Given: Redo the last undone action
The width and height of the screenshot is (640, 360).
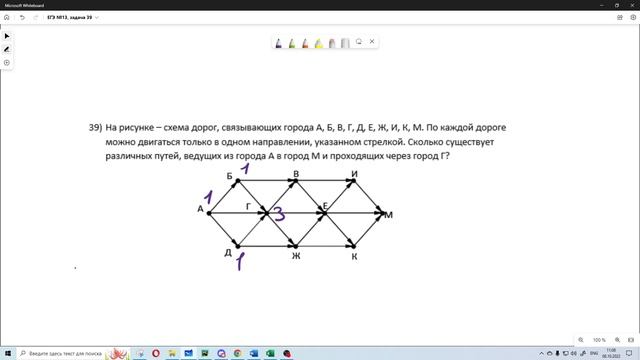Looking at the screenshot, I should (x=36, y=18).
